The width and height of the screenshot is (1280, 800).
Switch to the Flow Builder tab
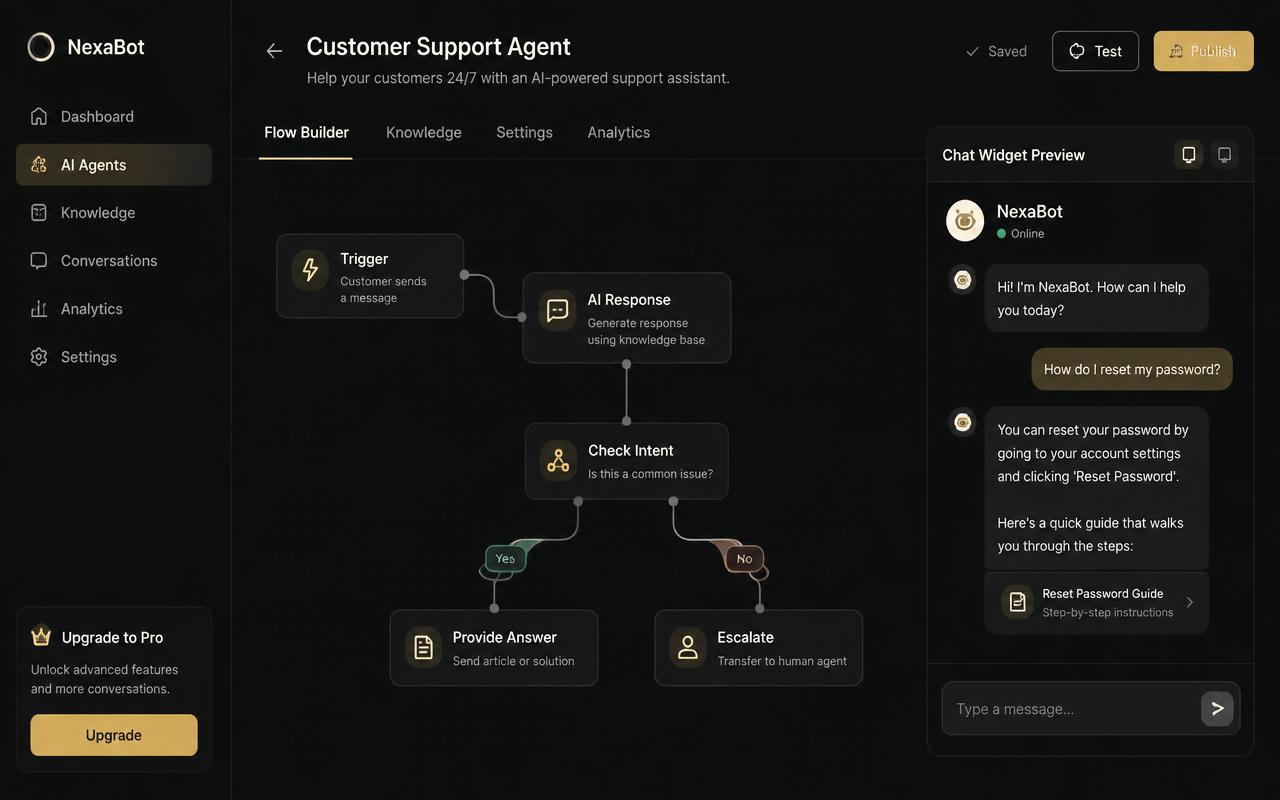coord(306,132)
